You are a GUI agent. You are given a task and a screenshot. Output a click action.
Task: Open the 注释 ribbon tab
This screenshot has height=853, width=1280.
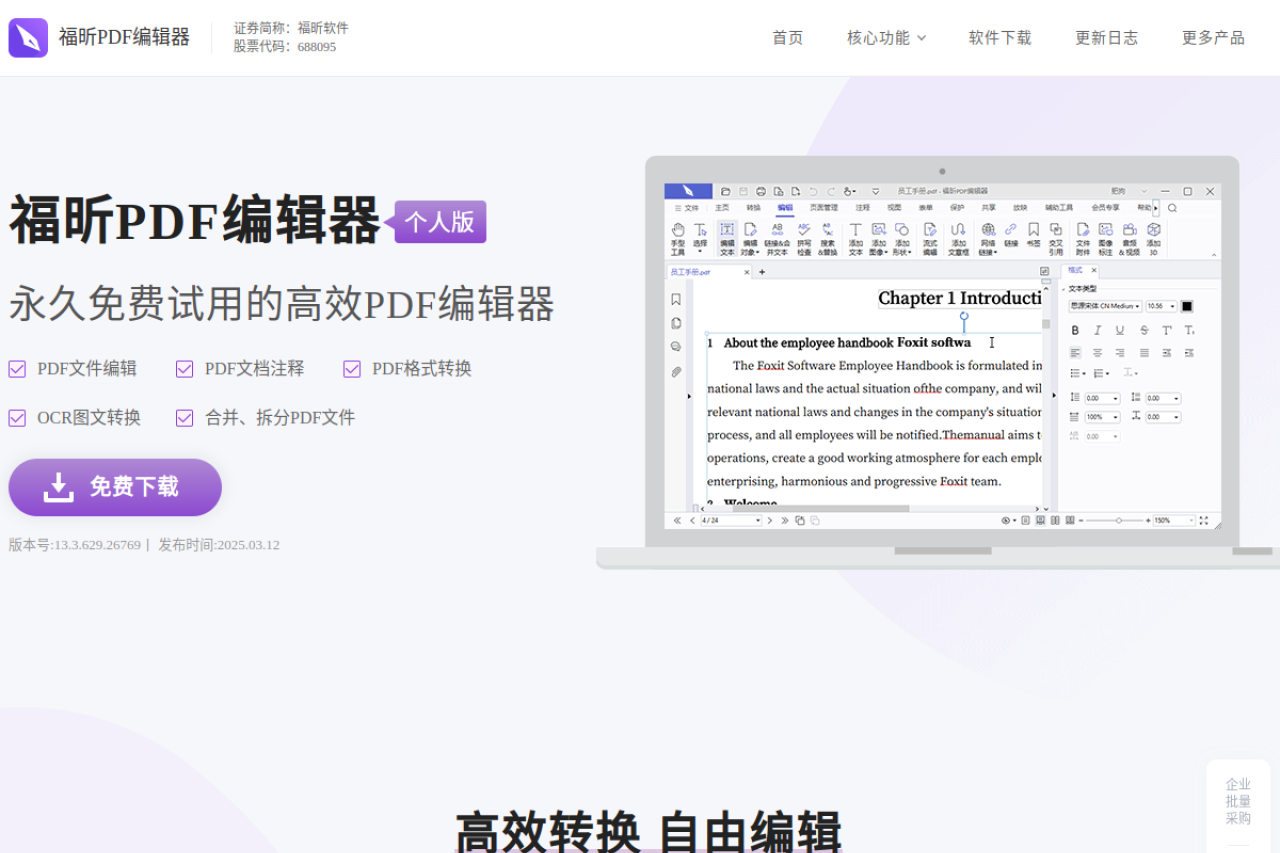tap(862, 208)
